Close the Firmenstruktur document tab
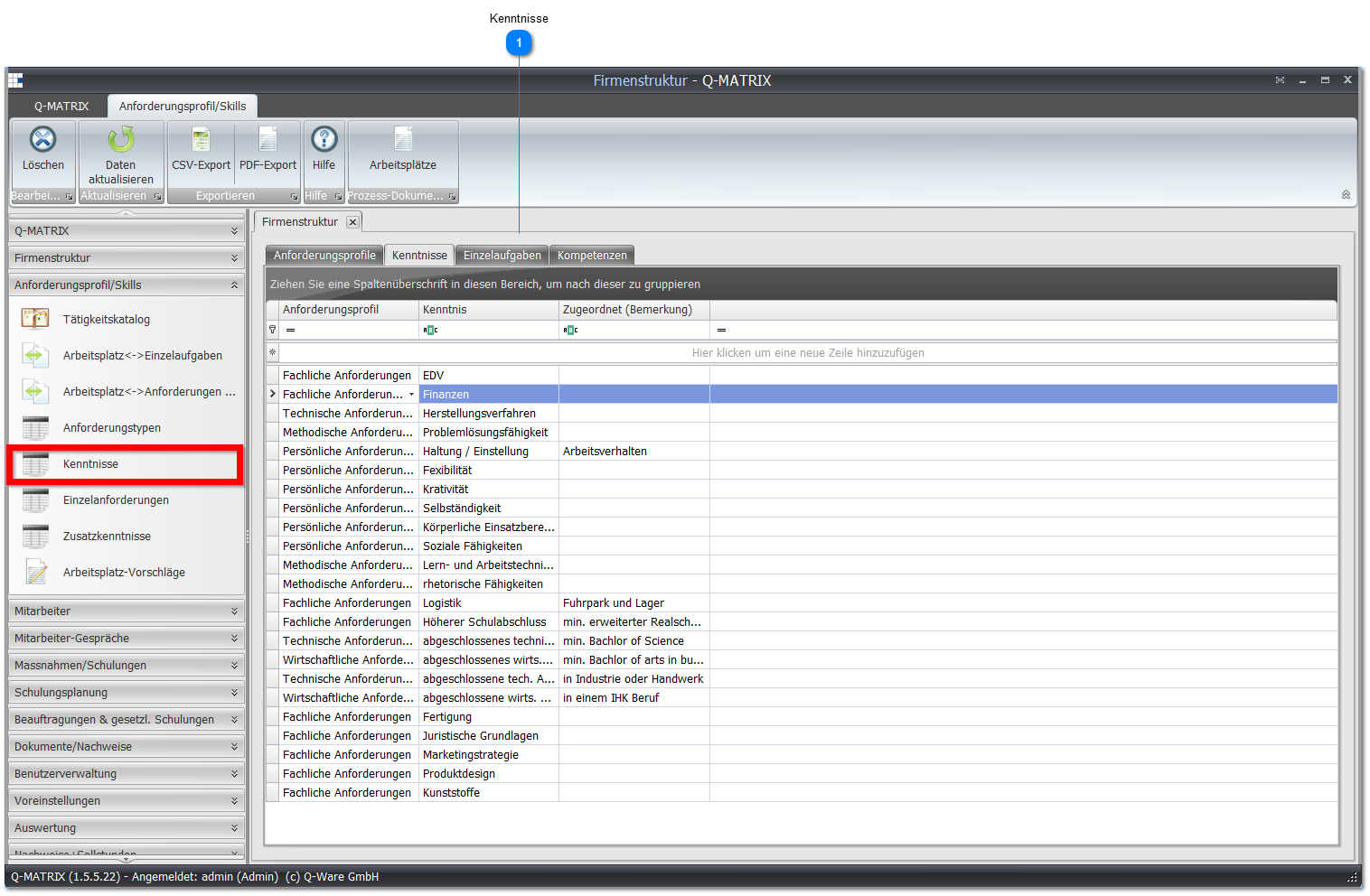The image size is (1370, 896). 352,222
